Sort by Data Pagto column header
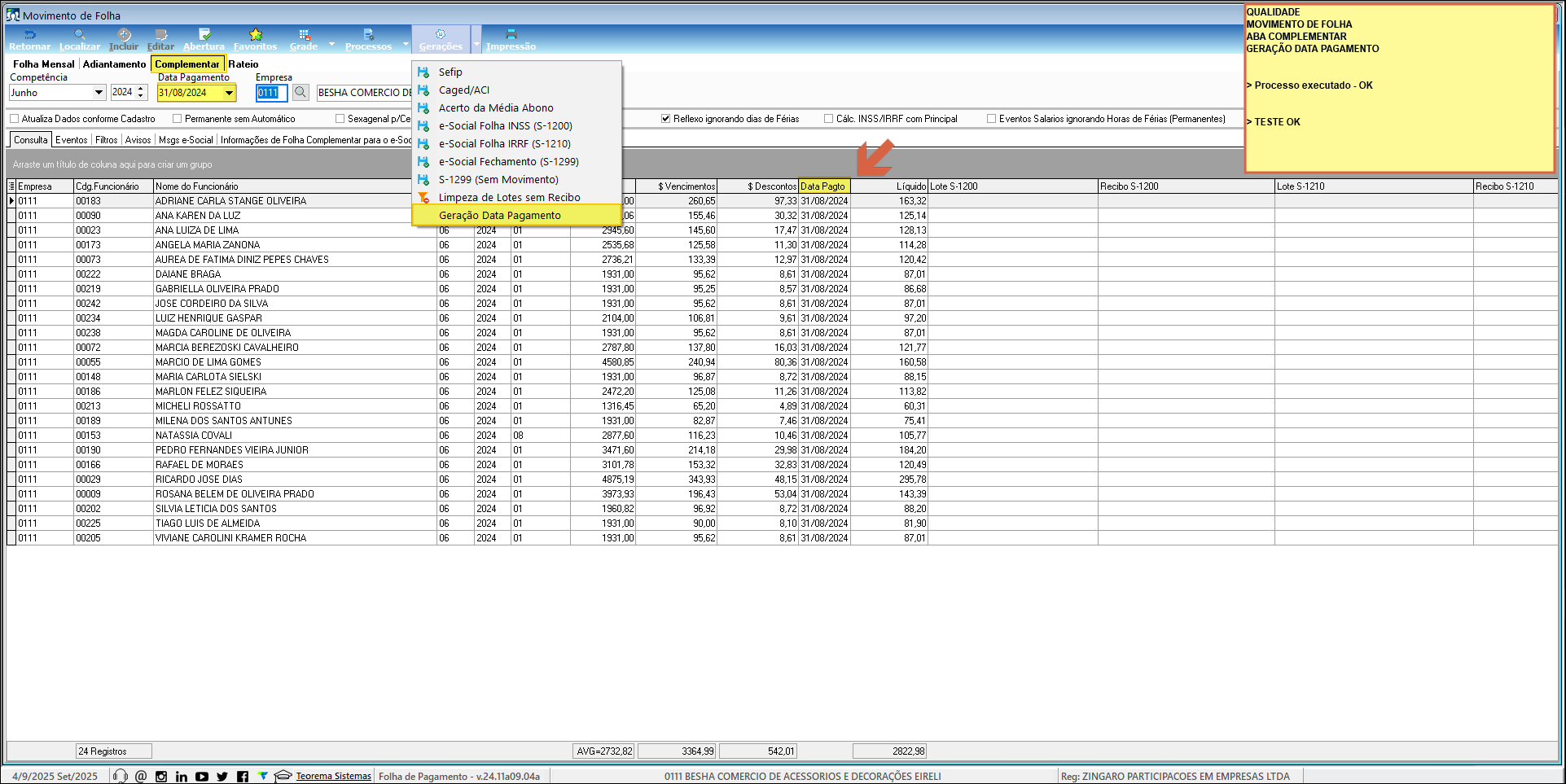 824,186
